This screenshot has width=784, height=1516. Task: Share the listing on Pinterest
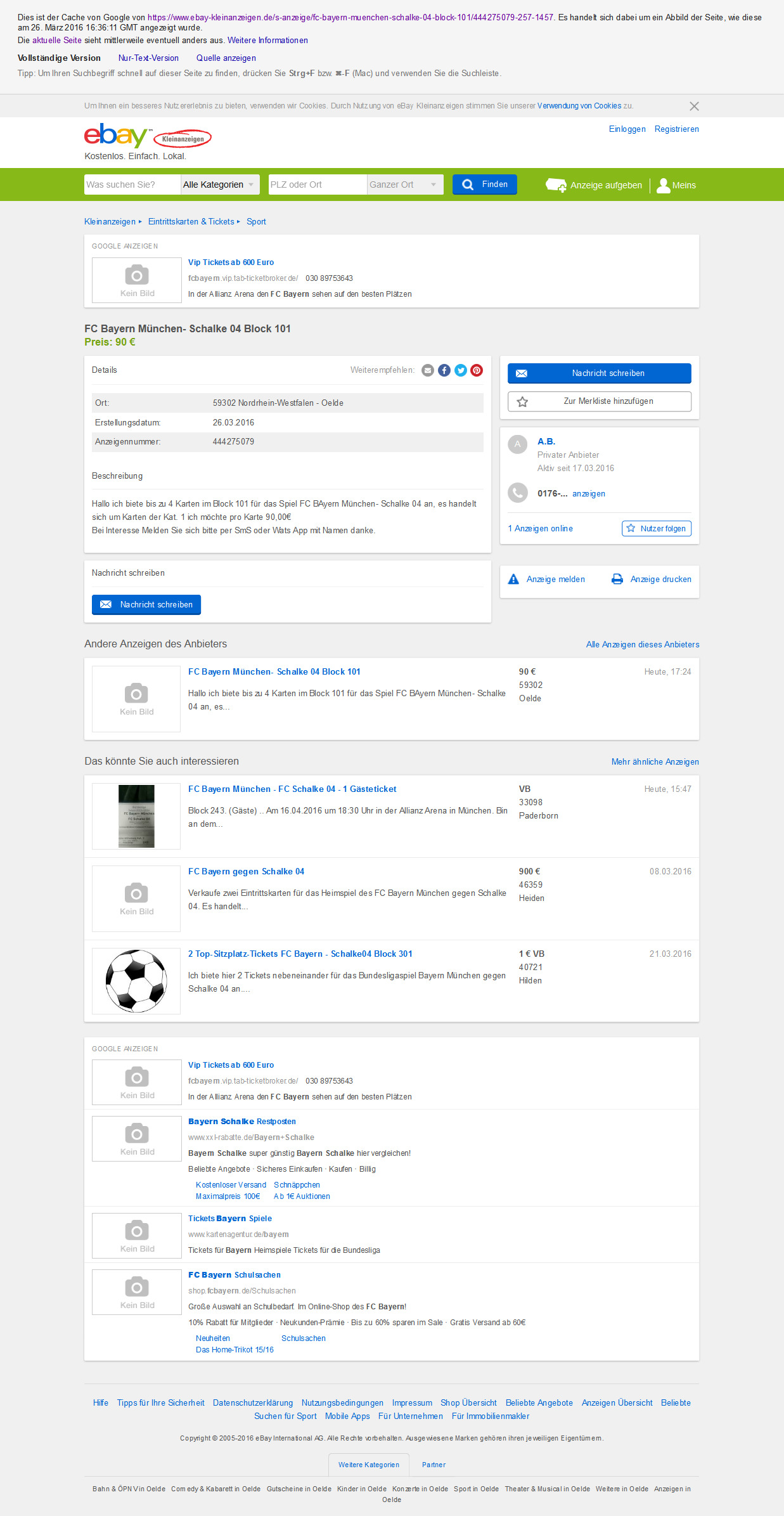pyautogui.click(x=477, y=370)
